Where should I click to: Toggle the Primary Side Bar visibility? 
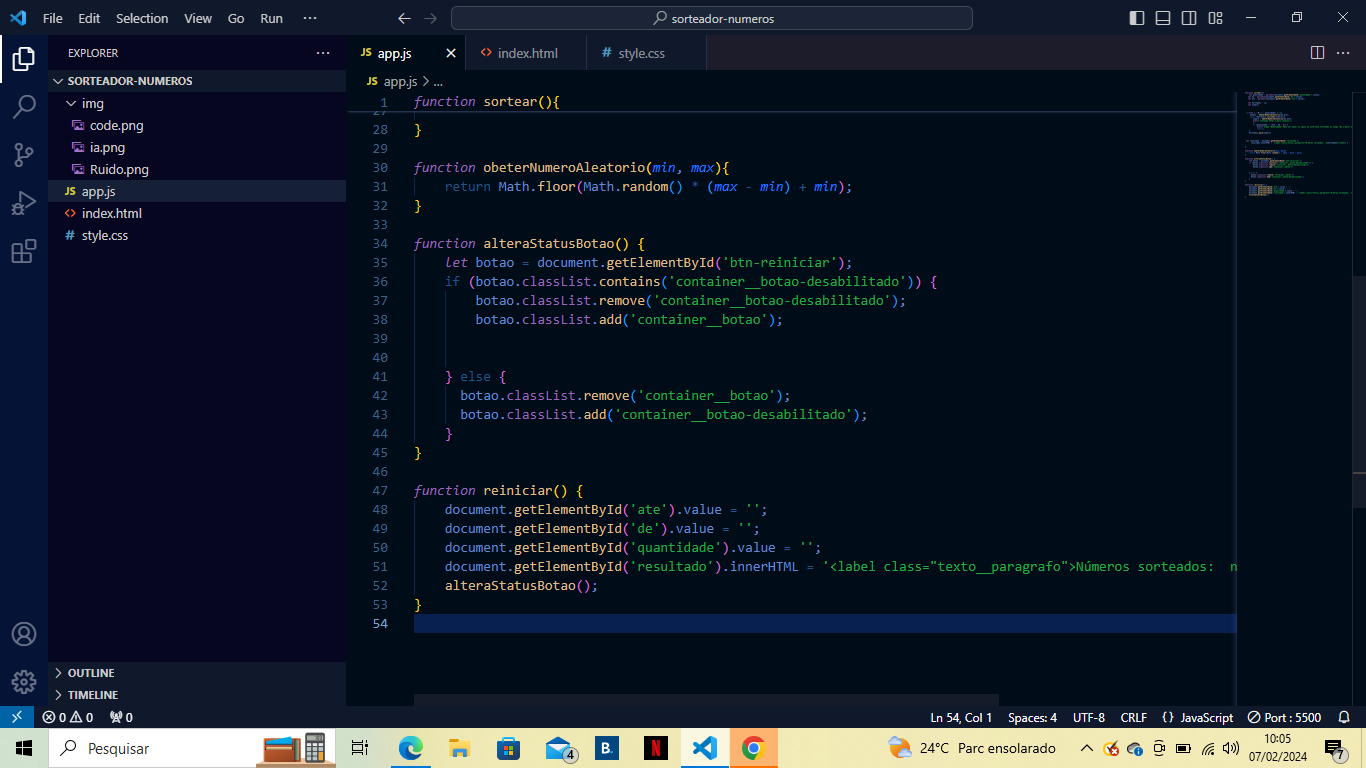pyautogui.click(x=1137, y=18)
